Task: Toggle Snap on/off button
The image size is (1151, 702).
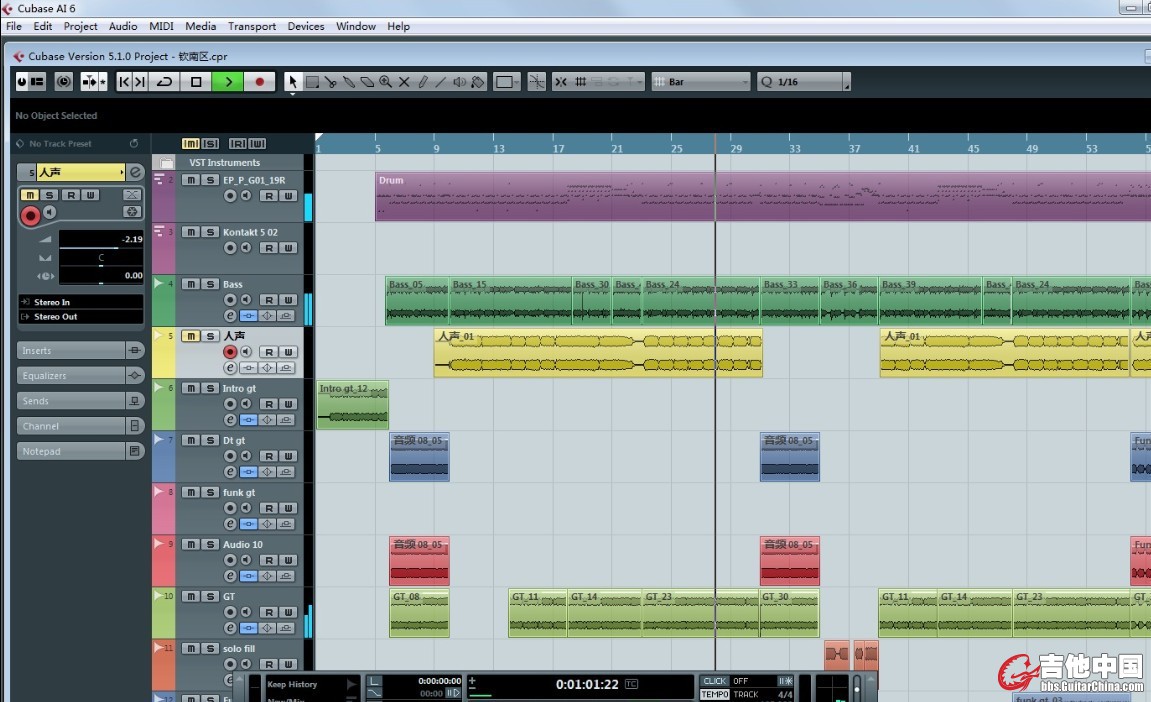Action: [x=561, y=82]
